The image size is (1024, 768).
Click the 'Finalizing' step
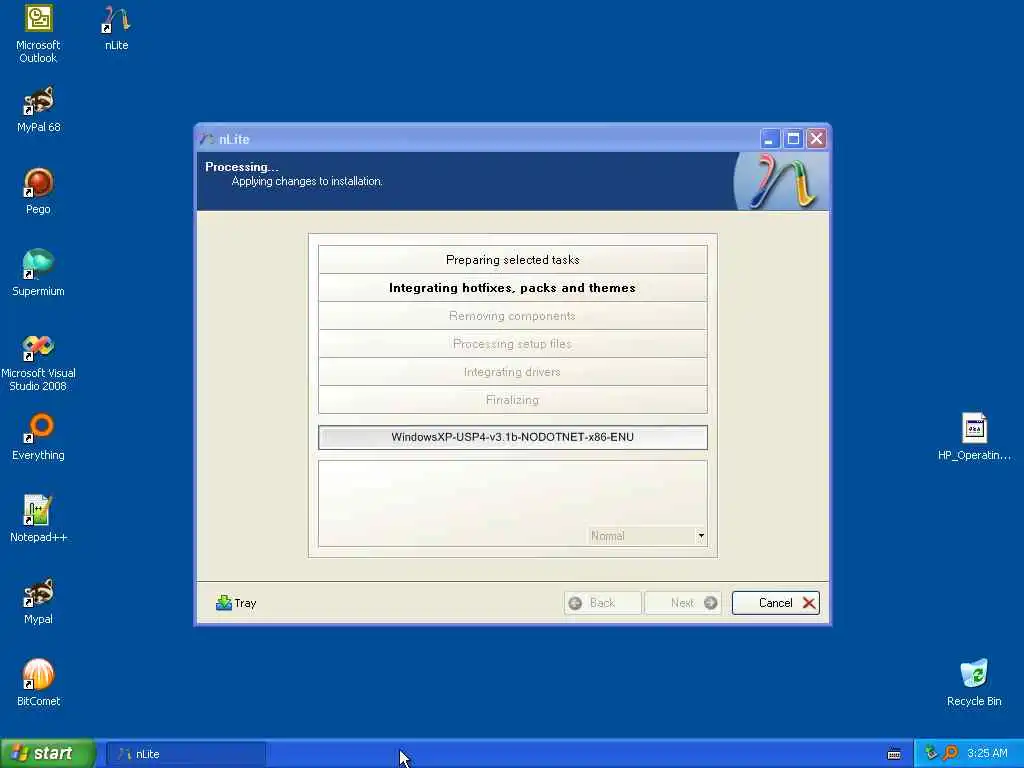click(513, 400)
